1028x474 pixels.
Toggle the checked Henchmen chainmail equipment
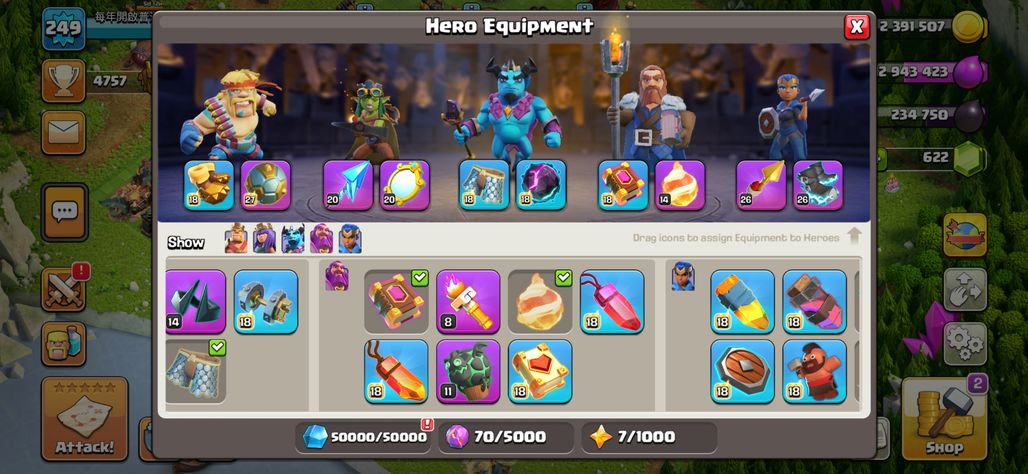coord(195,371)
